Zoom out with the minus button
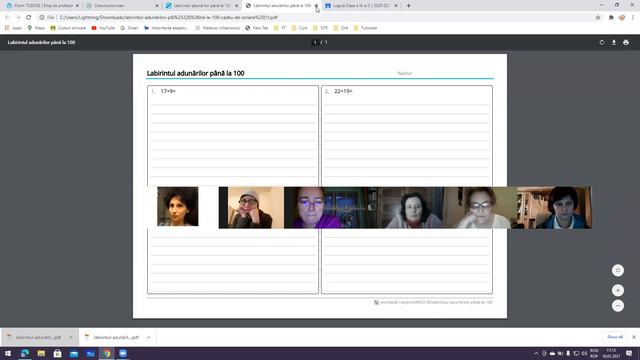 point(618,306)
